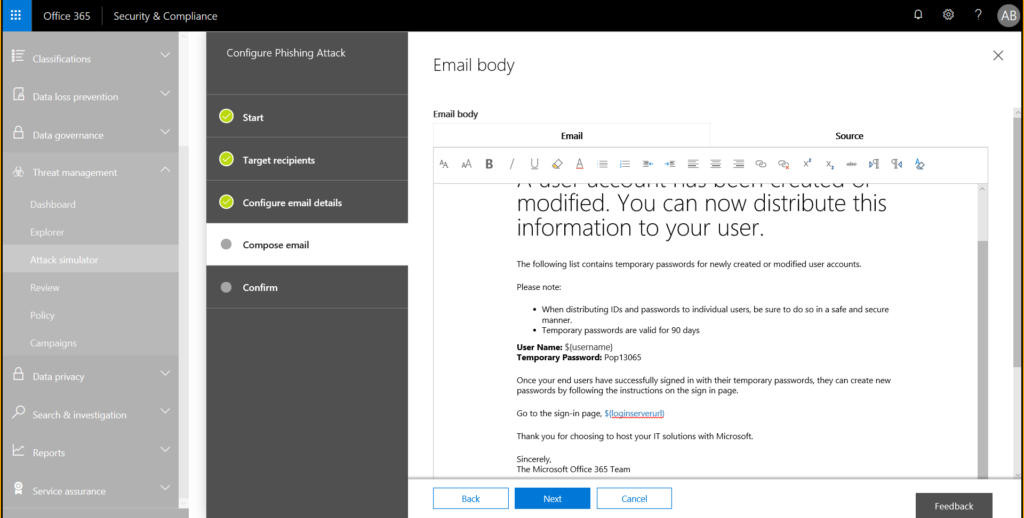
Task: Apply superscript formatting
Action: 807,165
